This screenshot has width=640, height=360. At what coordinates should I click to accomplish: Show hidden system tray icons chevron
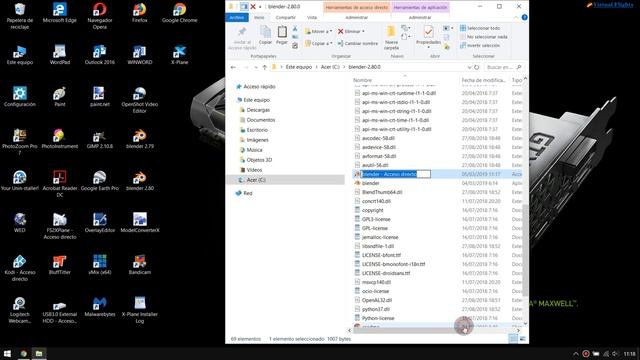pos(576,353)
